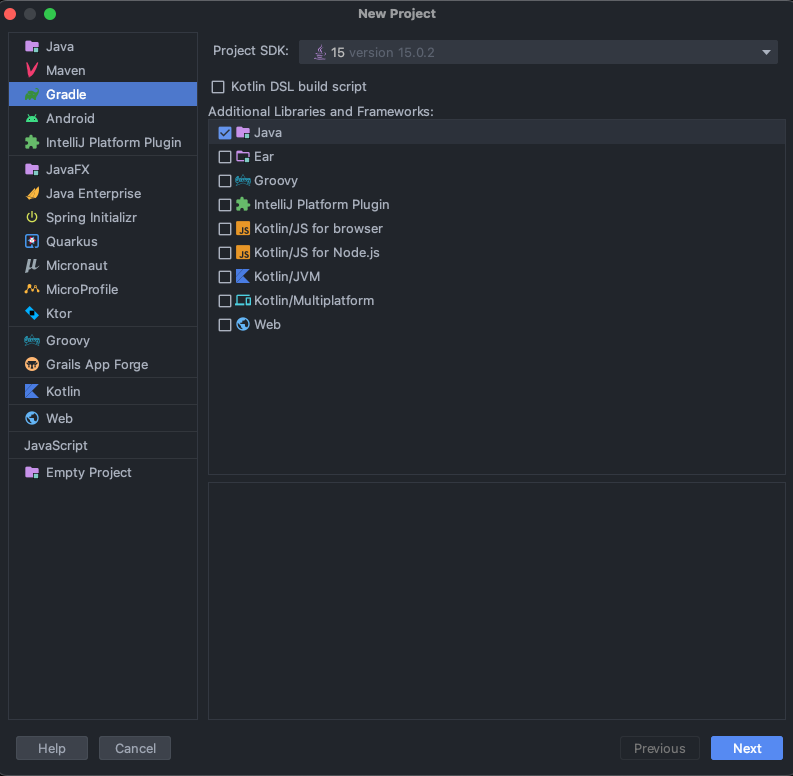
Task: Click the Project SDK field showing version 15.0.2
Action: pos(538,52)
